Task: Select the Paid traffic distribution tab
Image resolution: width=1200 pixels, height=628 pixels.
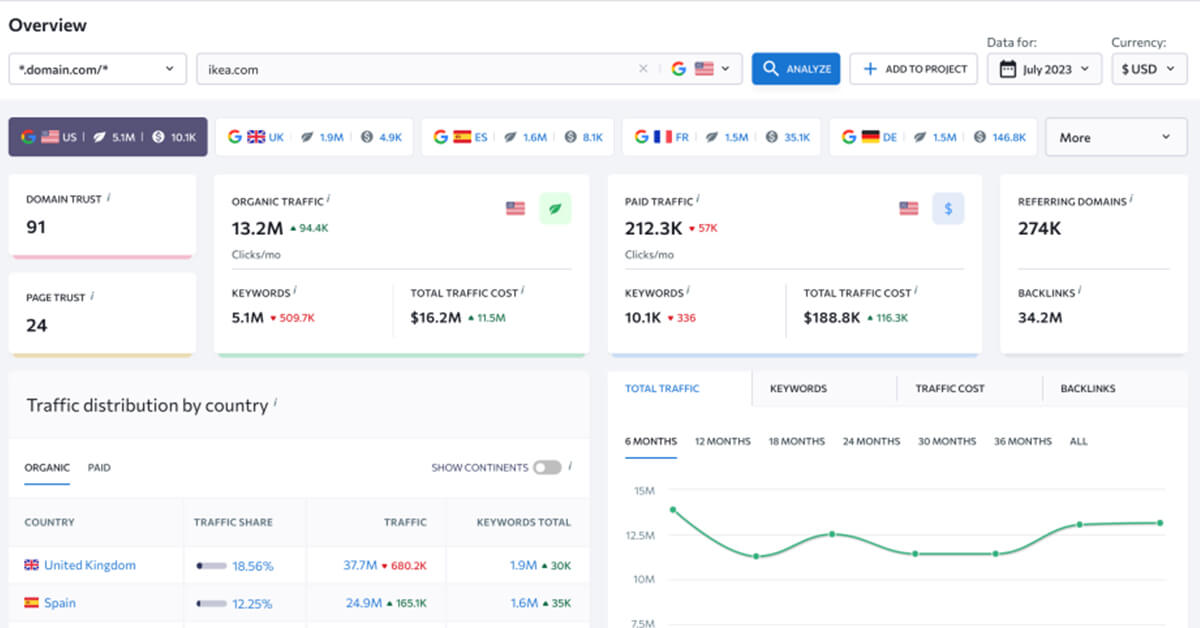Action: (x=99, y=467)
